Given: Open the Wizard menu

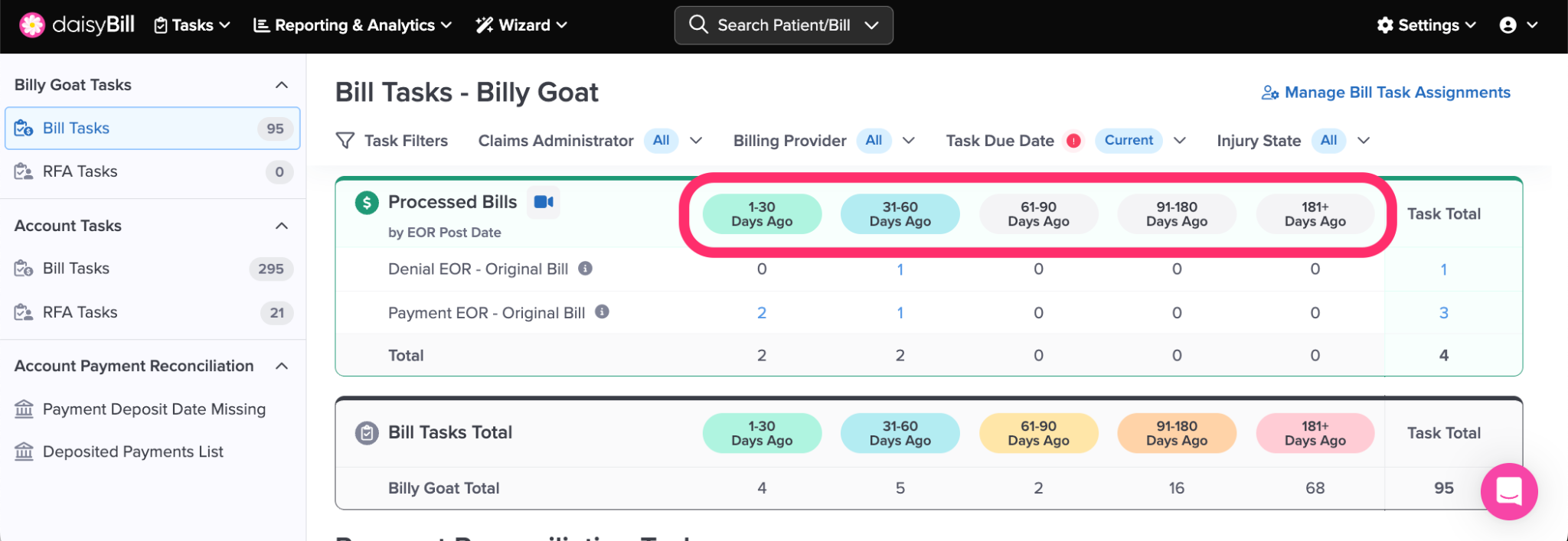Looking at the screenshot, I should [521, 25].
